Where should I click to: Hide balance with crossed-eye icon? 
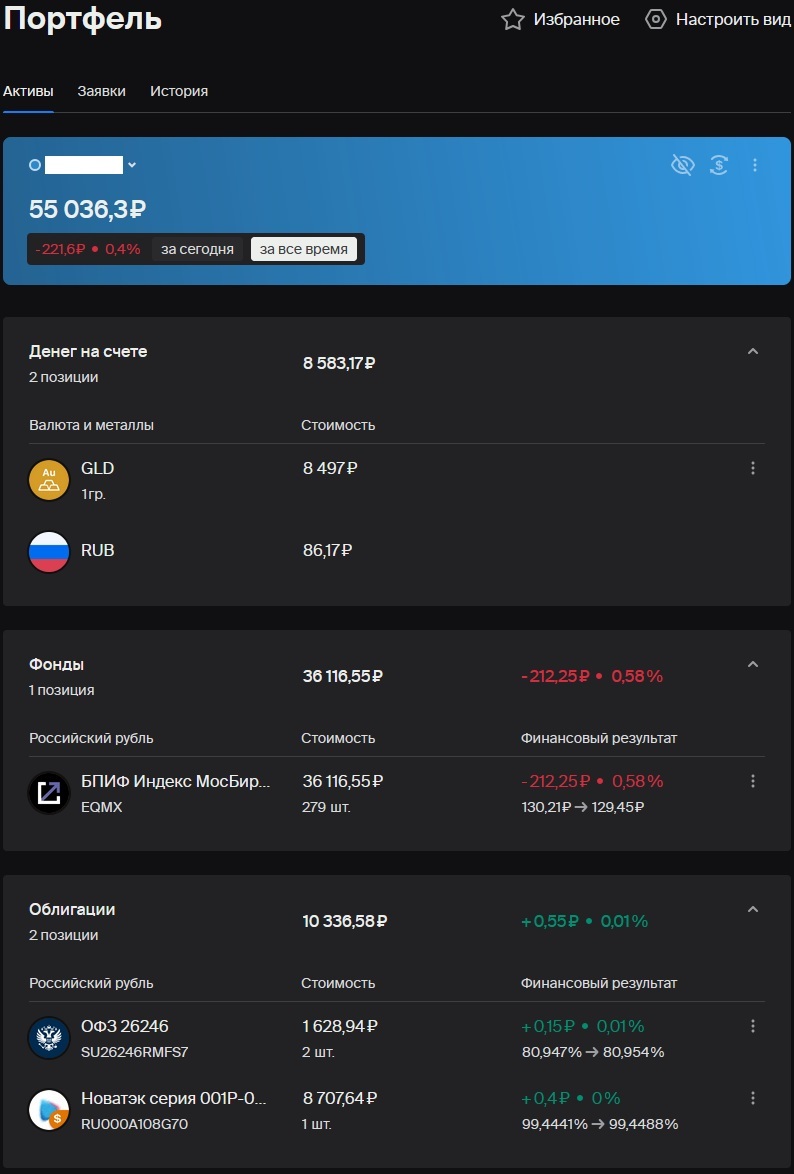682,165
